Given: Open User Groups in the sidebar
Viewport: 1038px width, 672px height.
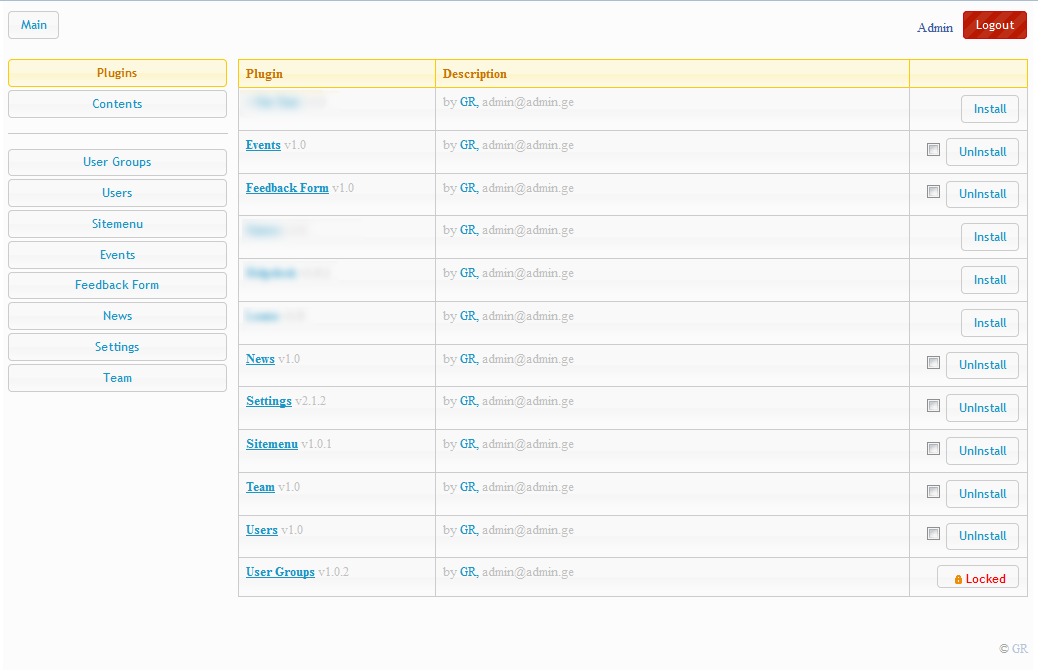Looking at the screenshot, I should click(x=117, y=162).
